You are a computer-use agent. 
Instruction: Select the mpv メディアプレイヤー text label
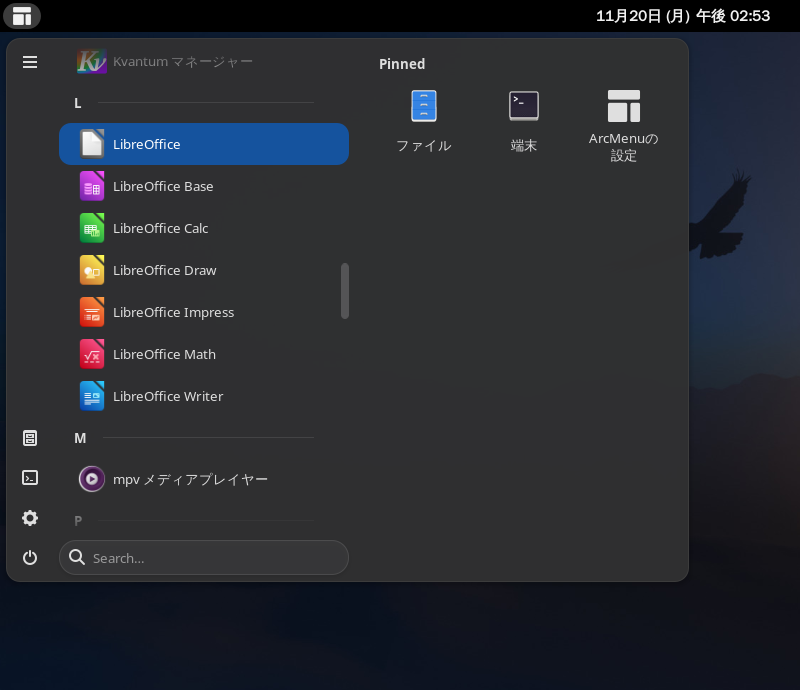pyautogui.click(x=190, y=480)
